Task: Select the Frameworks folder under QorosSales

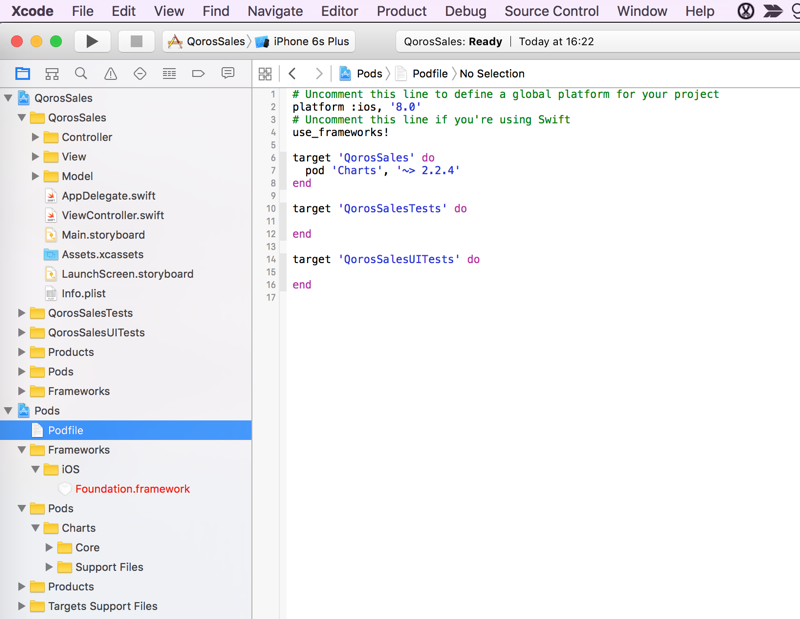Action: (x=79, y=391)
